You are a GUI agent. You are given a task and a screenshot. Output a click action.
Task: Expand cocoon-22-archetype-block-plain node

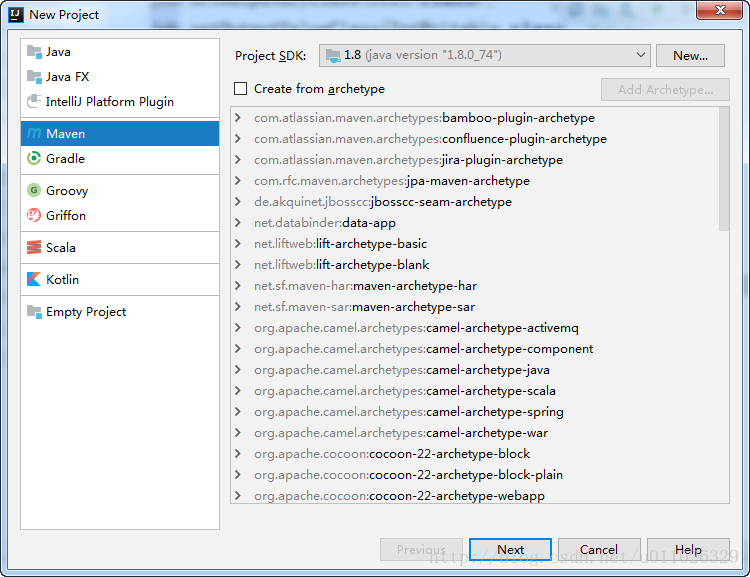point(238,475)
